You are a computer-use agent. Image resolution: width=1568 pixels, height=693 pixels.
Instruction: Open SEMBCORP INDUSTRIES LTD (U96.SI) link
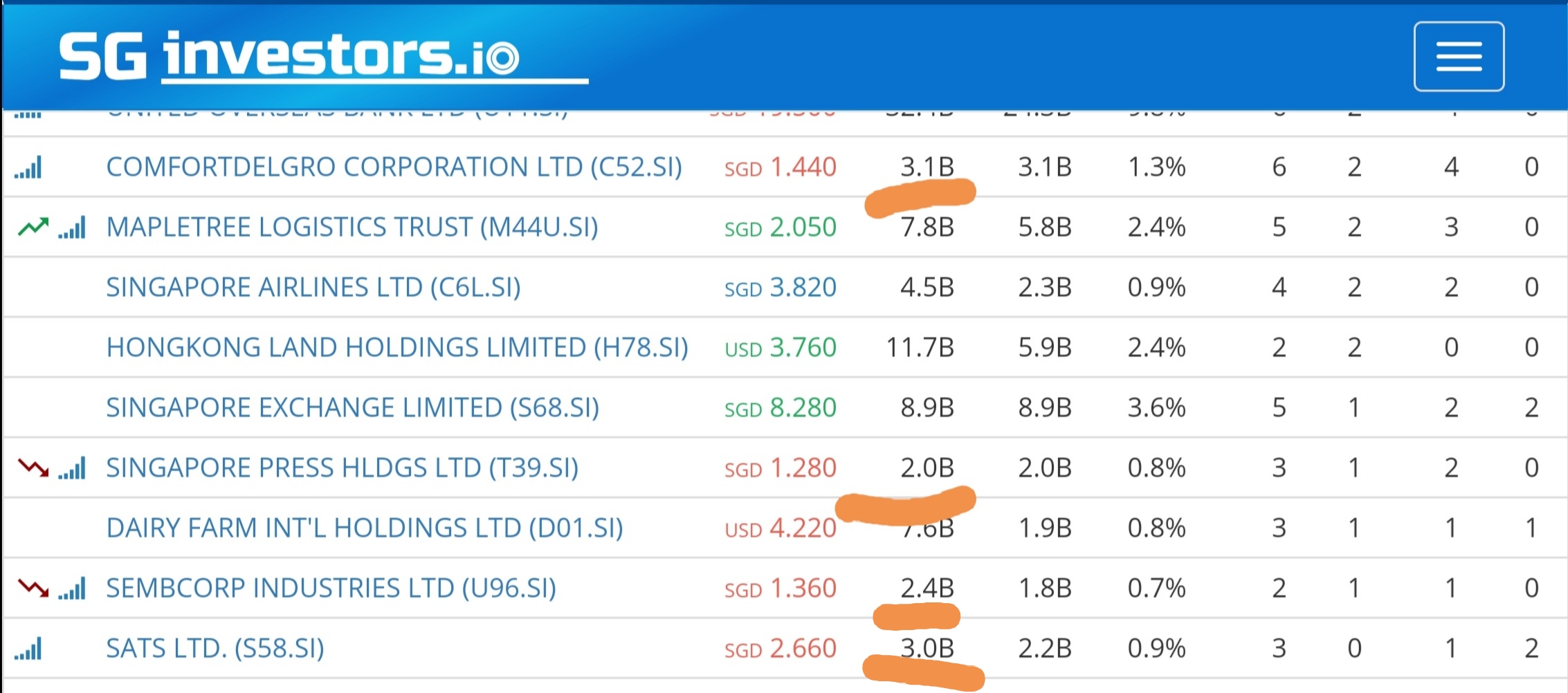pyautogui.click(x=331, y=589)
